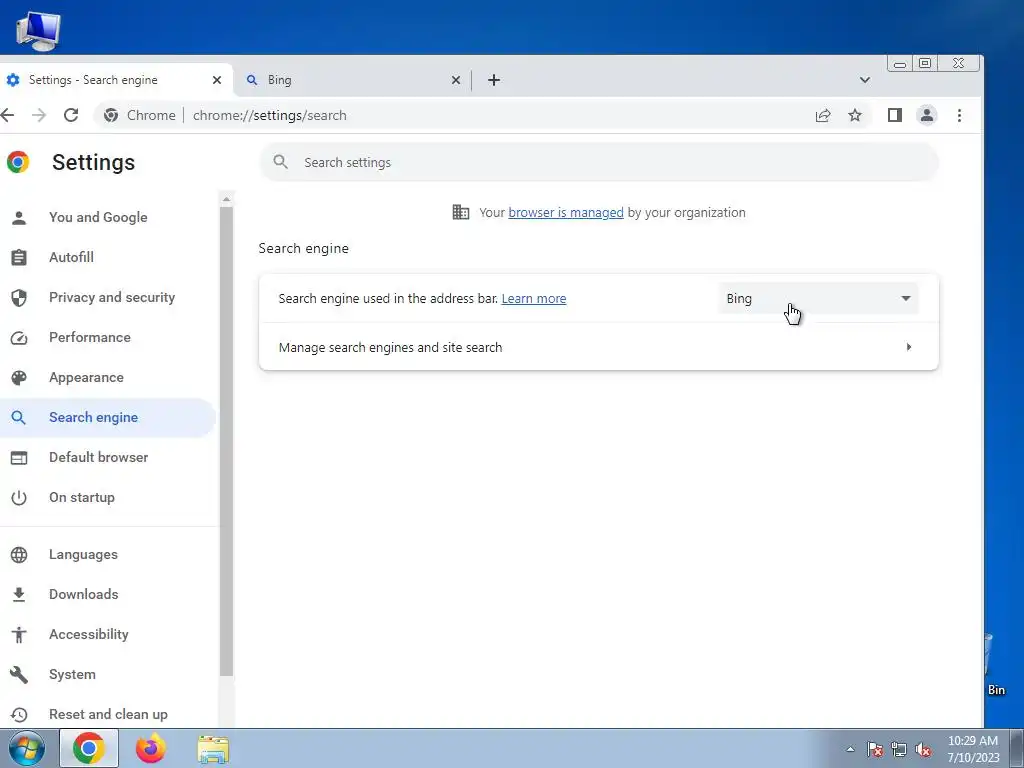
Task: Click the Chrome taskbar icon
Action: [x=89, y=748]
